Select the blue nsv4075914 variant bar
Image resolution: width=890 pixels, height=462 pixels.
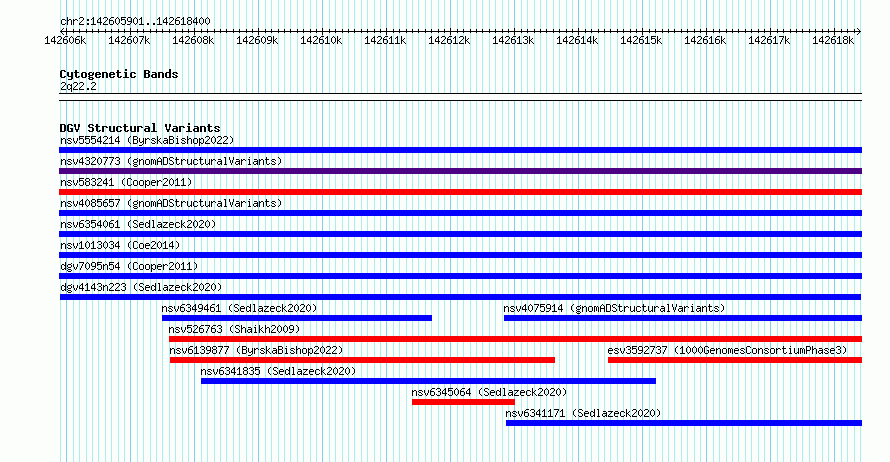683,318
